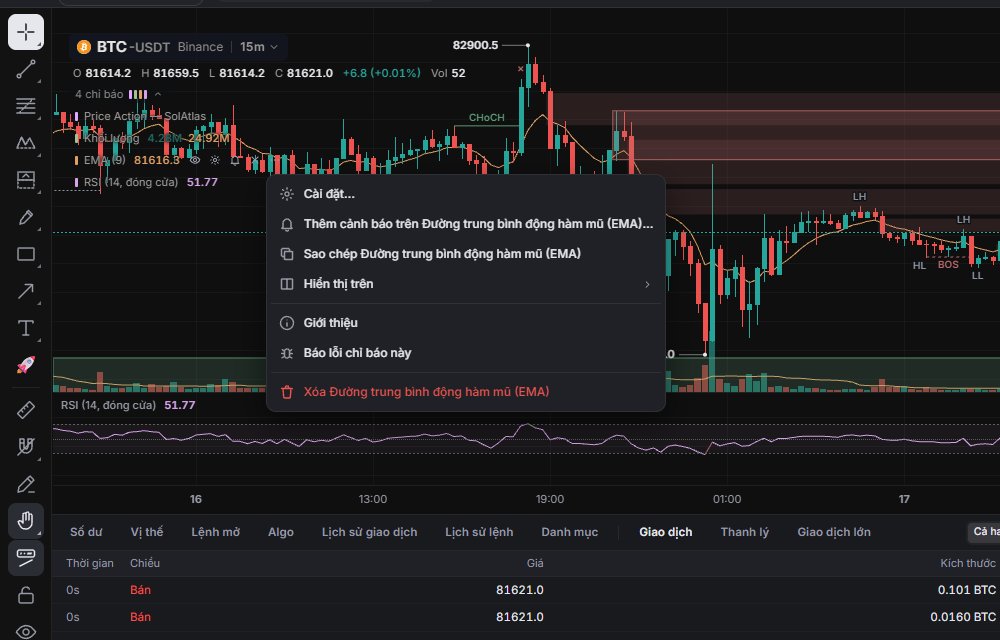Expand the 'Hiển thị trên' submenu
The height and width of the screenshot is (640, 1000).
pyautogui.click(x=466, y=284)
